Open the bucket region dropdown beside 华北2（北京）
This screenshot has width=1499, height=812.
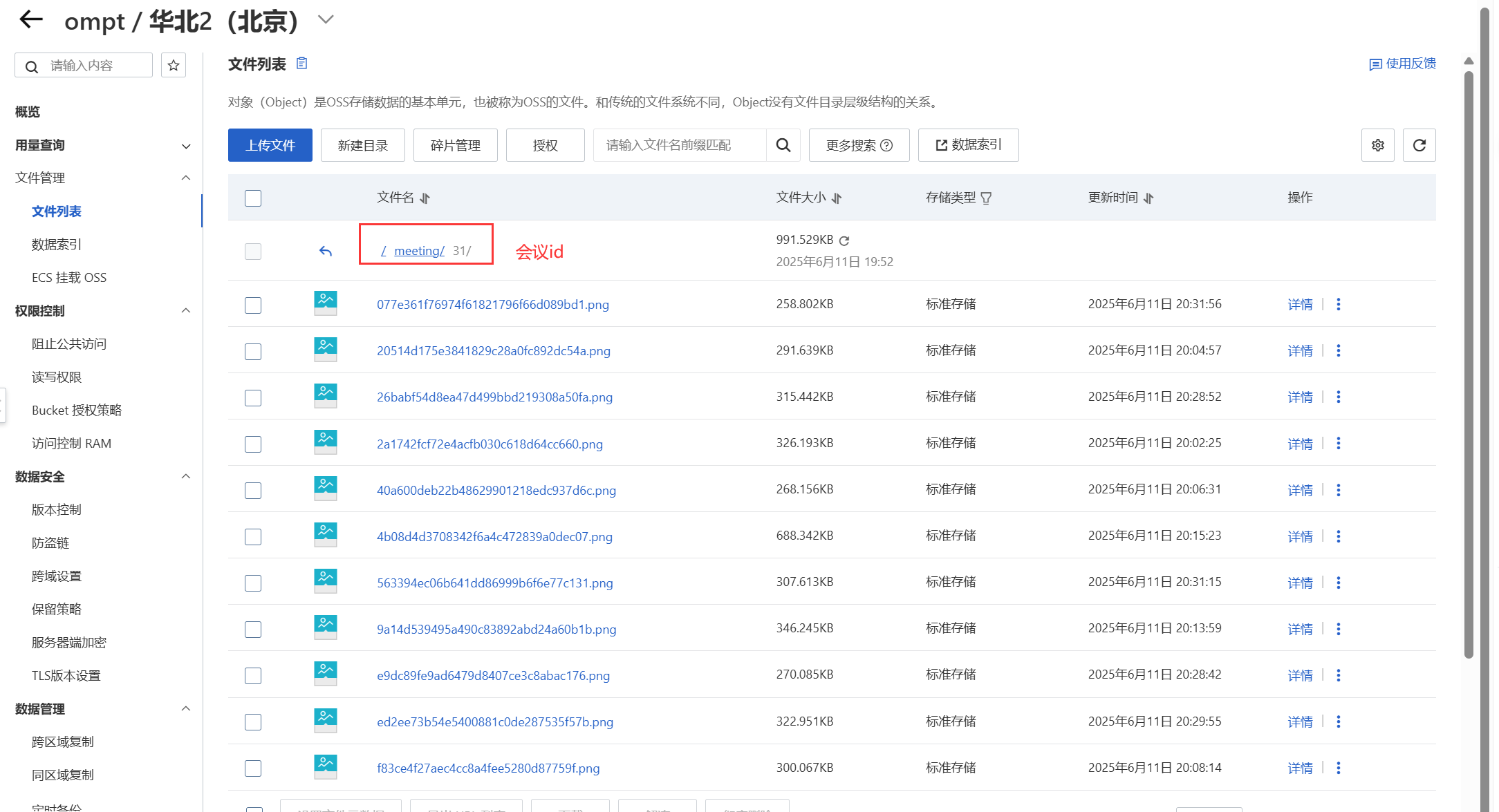(326, 19)
